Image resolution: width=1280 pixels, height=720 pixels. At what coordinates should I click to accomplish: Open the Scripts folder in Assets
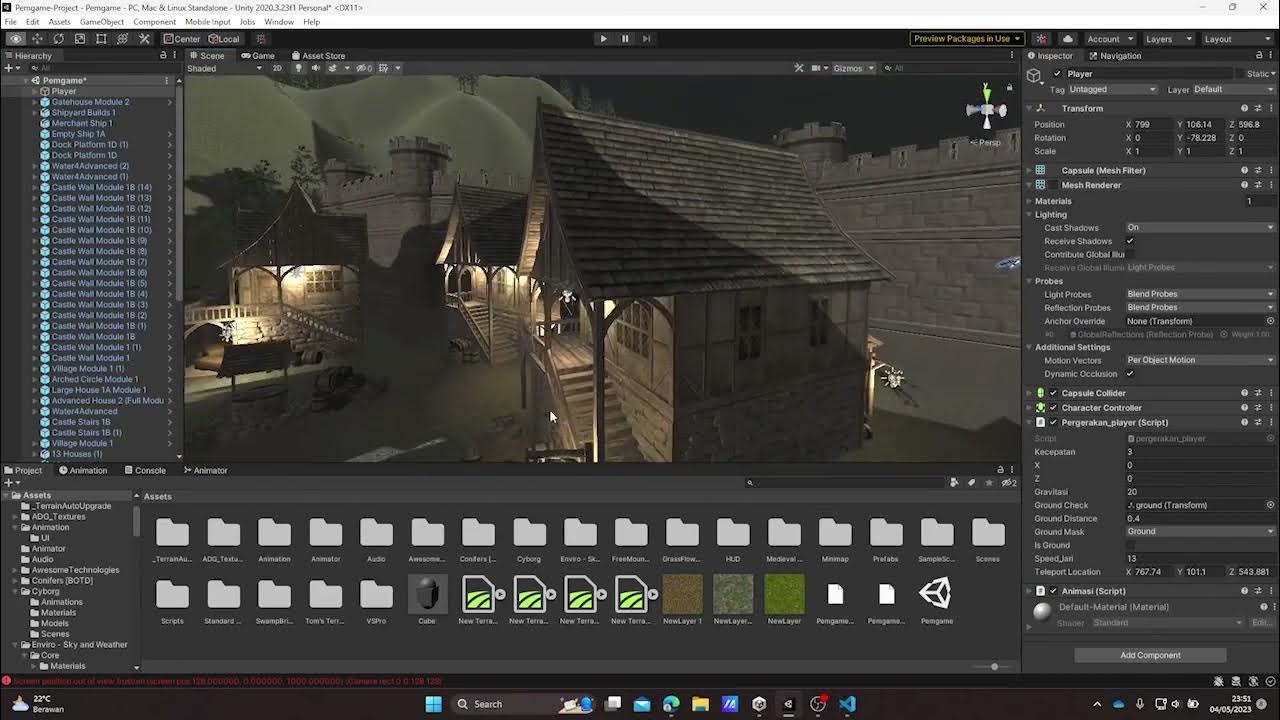[x=172, y=600]
